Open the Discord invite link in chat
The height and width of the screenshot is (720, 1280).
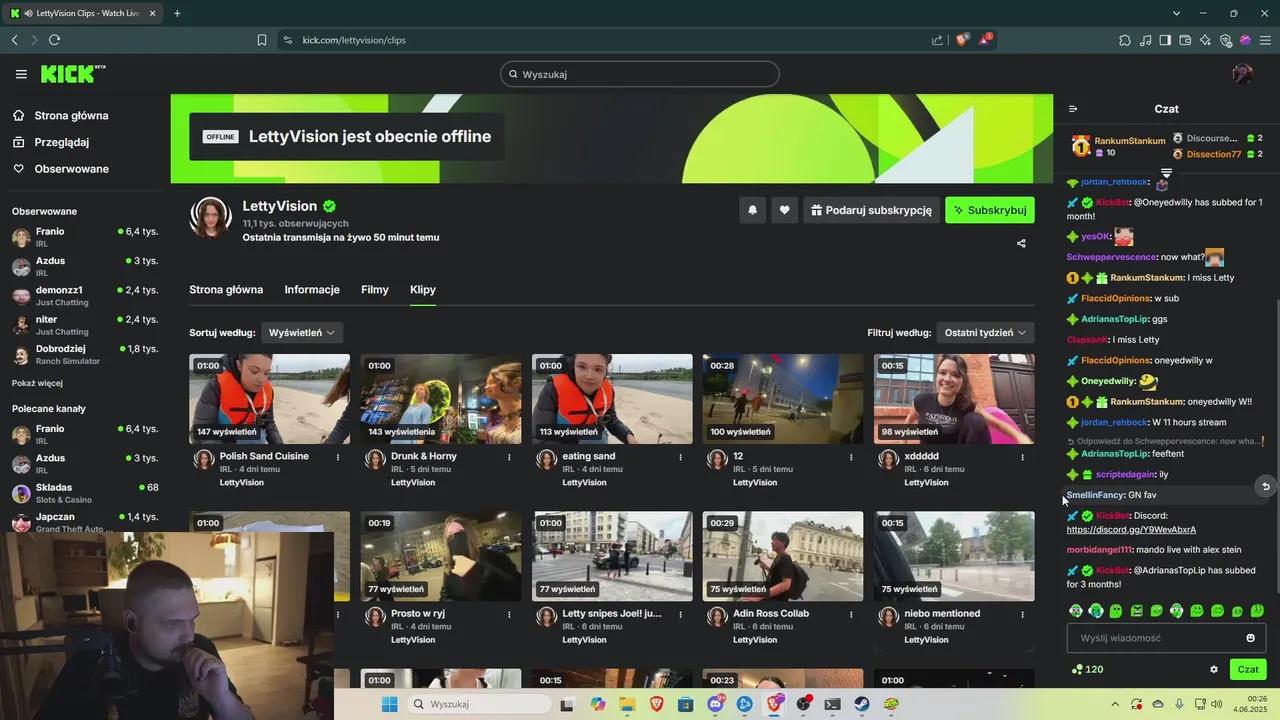[x=1131, y=530]
